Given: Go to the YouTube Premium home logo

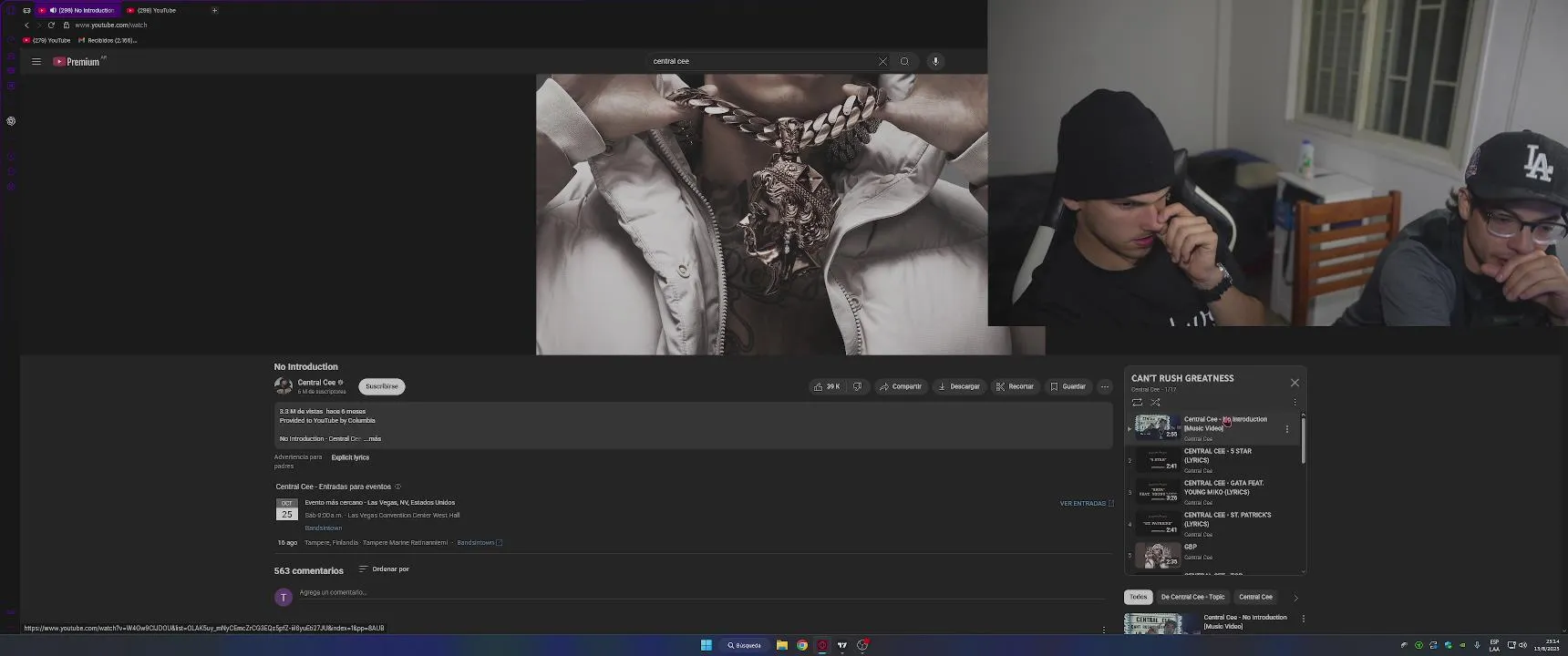Looking at the screenshot, I should [78, 62].
